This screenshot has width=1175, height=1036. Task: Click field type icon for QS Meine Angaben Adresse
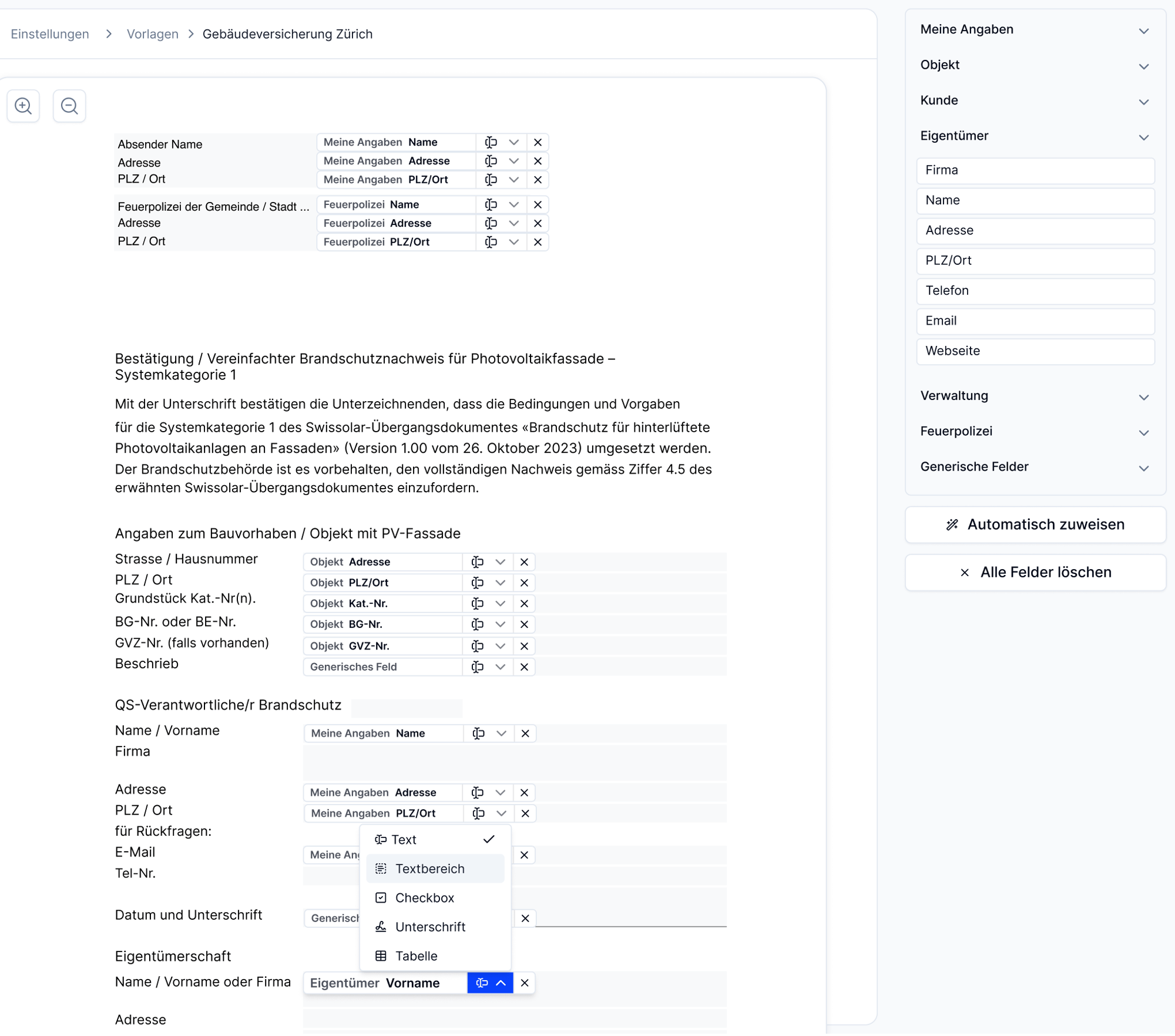477,793
